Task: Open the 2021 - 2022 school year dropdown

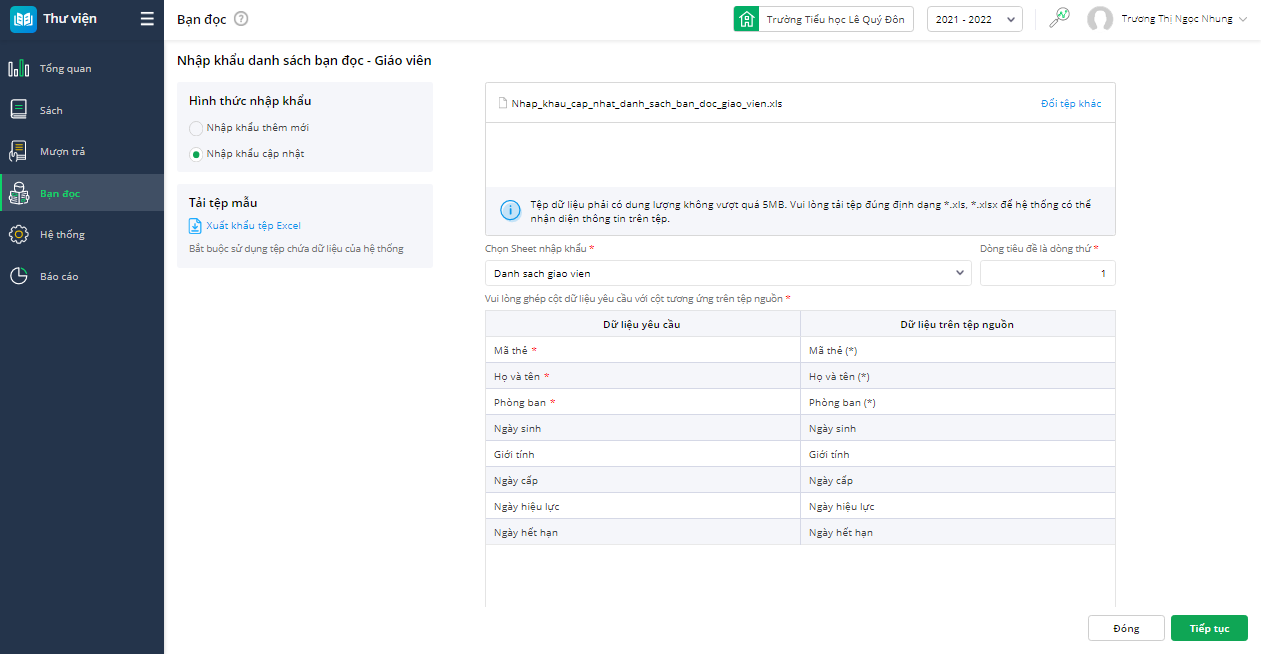Action: tap(974, 19)
